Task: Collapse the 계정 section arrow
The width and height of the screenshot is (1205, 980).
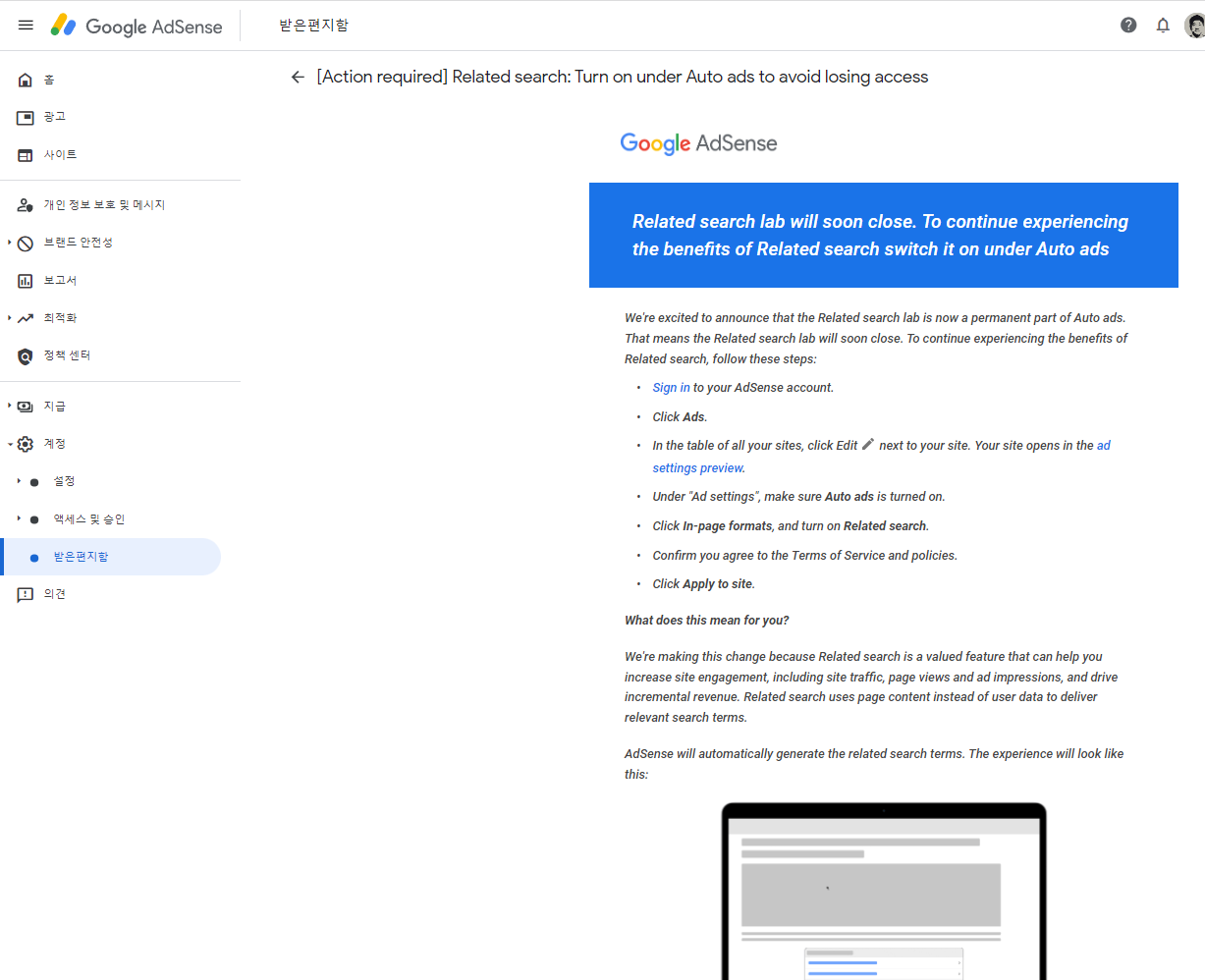Action: tap(9, 444)
